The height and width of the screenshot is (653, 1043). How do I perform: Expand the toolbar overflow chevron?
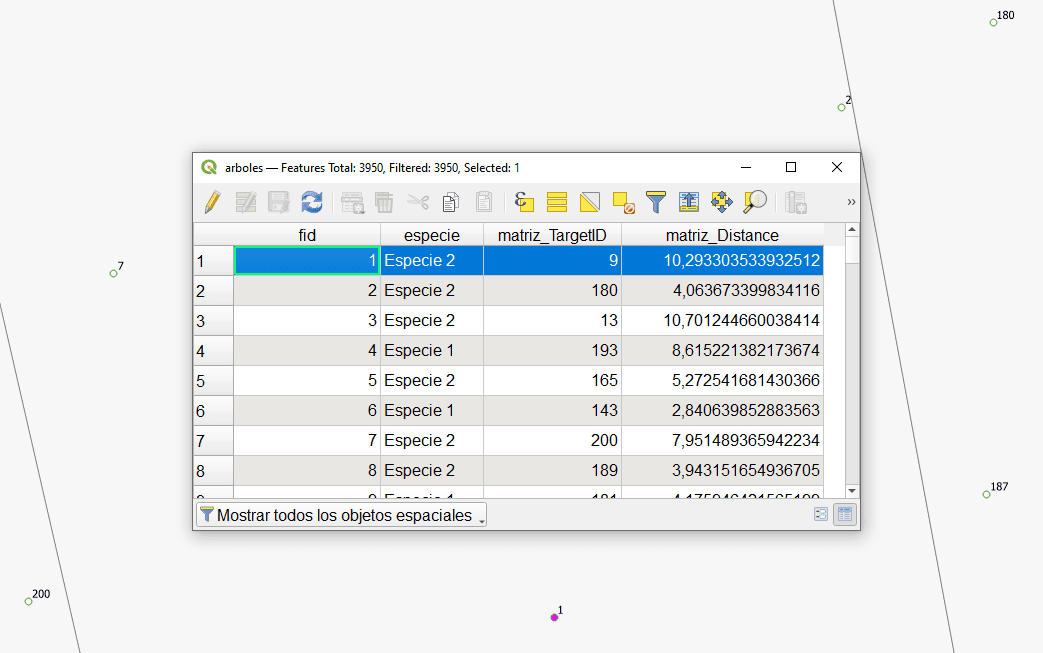(x=851, y=202)
